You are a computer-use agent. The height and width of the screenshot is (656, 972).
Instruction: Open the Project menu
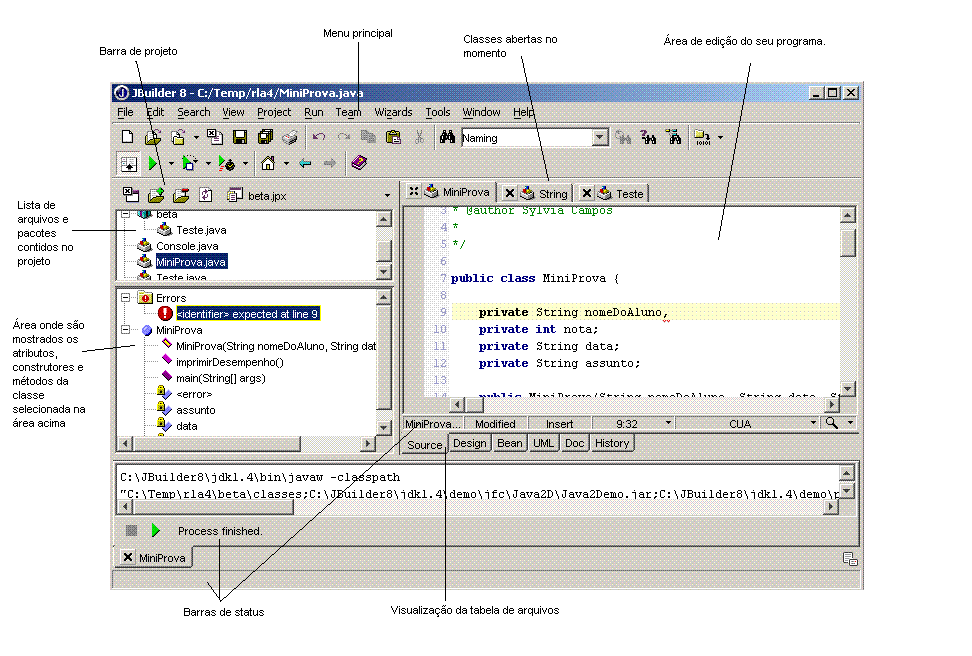(x=274, y=112)
